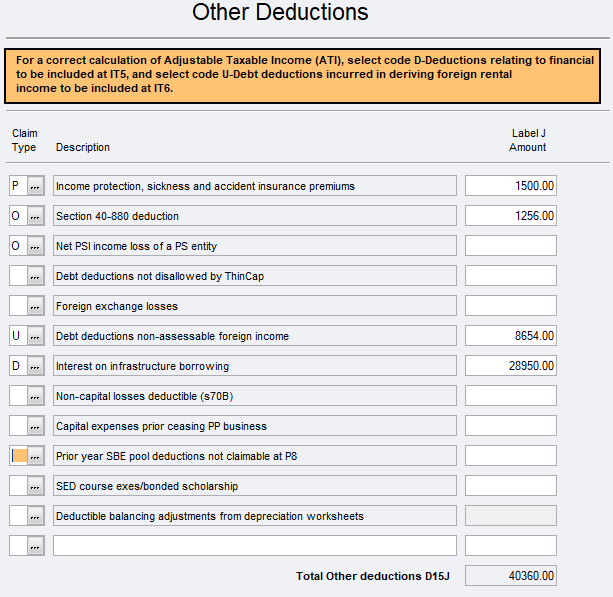Open lookup for Prior year SBE pool deductions
613x597 pixels.
point(36,456)
